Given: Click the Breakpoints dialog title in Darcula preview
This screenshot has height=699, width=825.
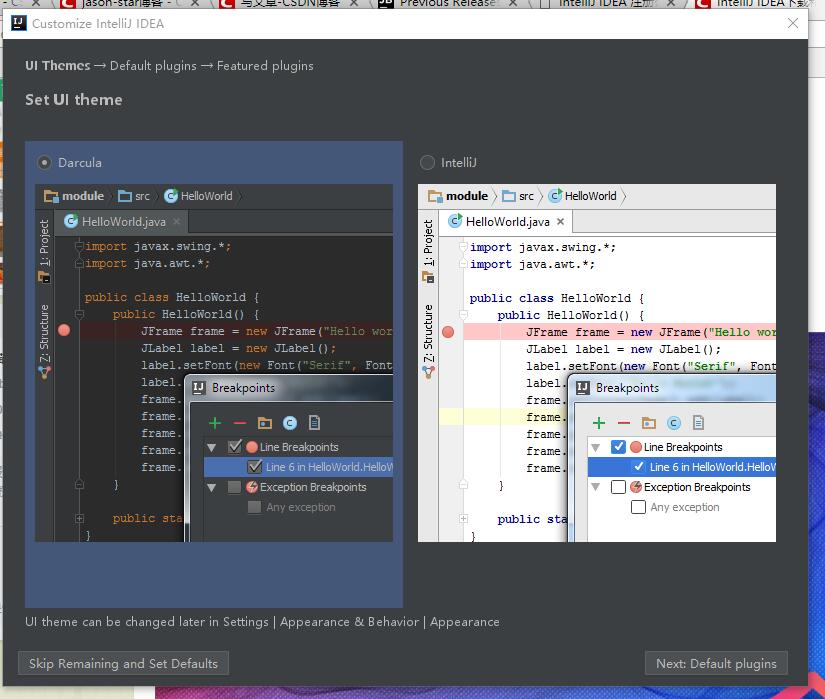Looking at the screenshot, I should click(x=243, y=388).
